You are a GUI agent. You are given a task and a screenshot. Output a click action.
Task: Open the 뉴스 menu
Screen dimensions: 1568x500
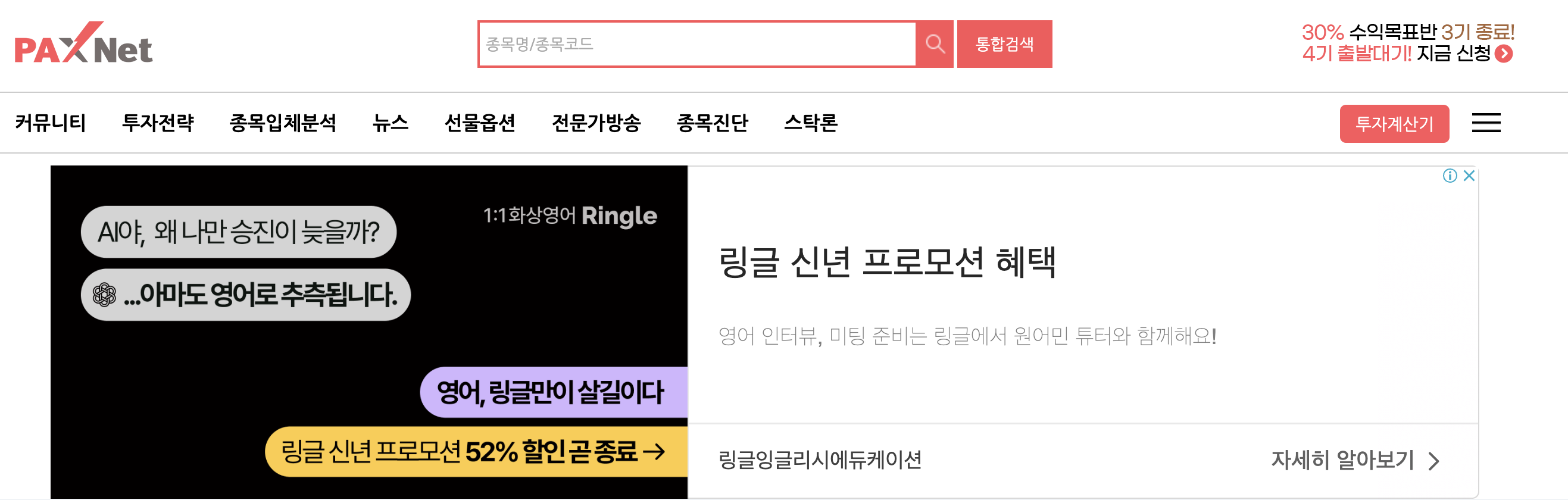390,123
